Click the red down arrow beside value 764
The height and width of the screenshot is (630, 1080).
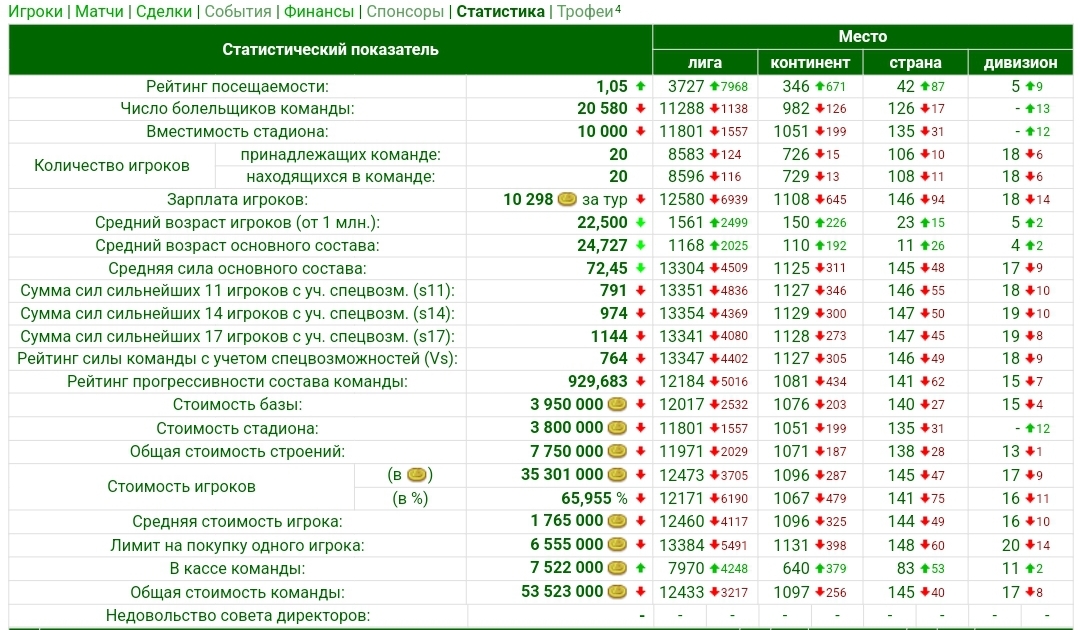641,359
